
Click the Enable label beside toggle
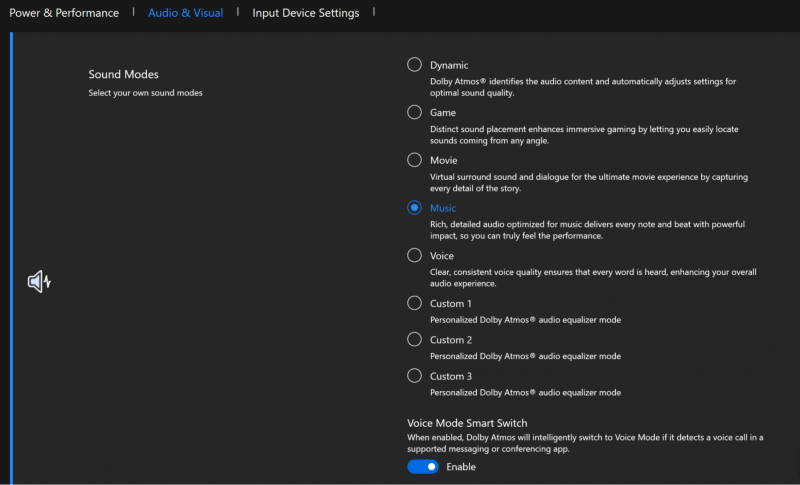coord(461,467)
